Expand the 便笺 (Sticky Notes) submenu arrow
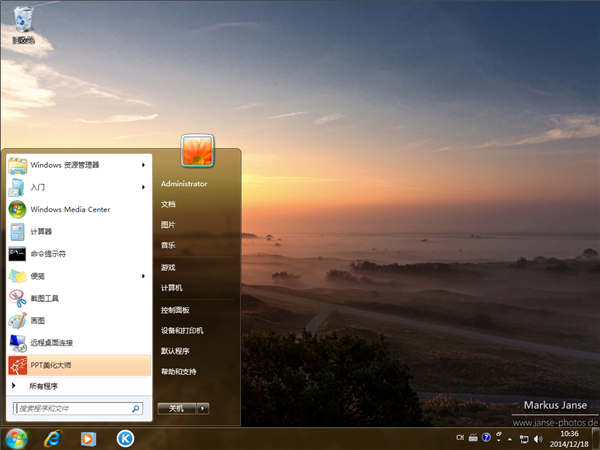The height and width of the screenshot is (450, 600). (x=144, y=276)
